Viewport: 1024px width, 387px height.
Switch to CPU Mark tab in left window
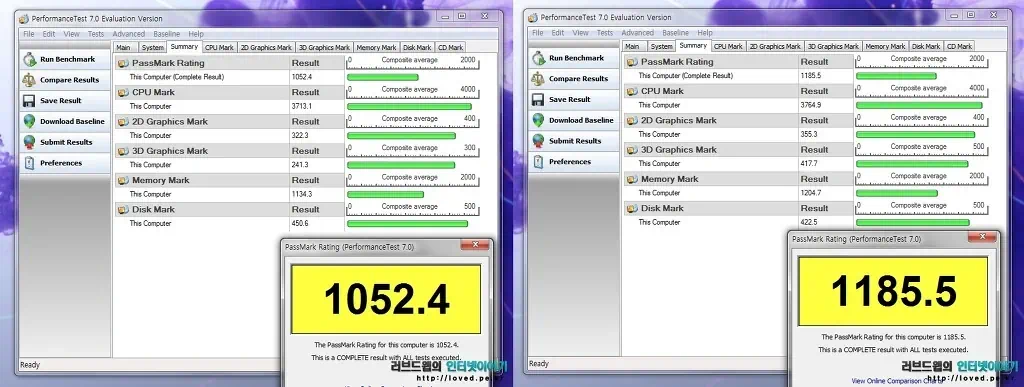[219, 48]
